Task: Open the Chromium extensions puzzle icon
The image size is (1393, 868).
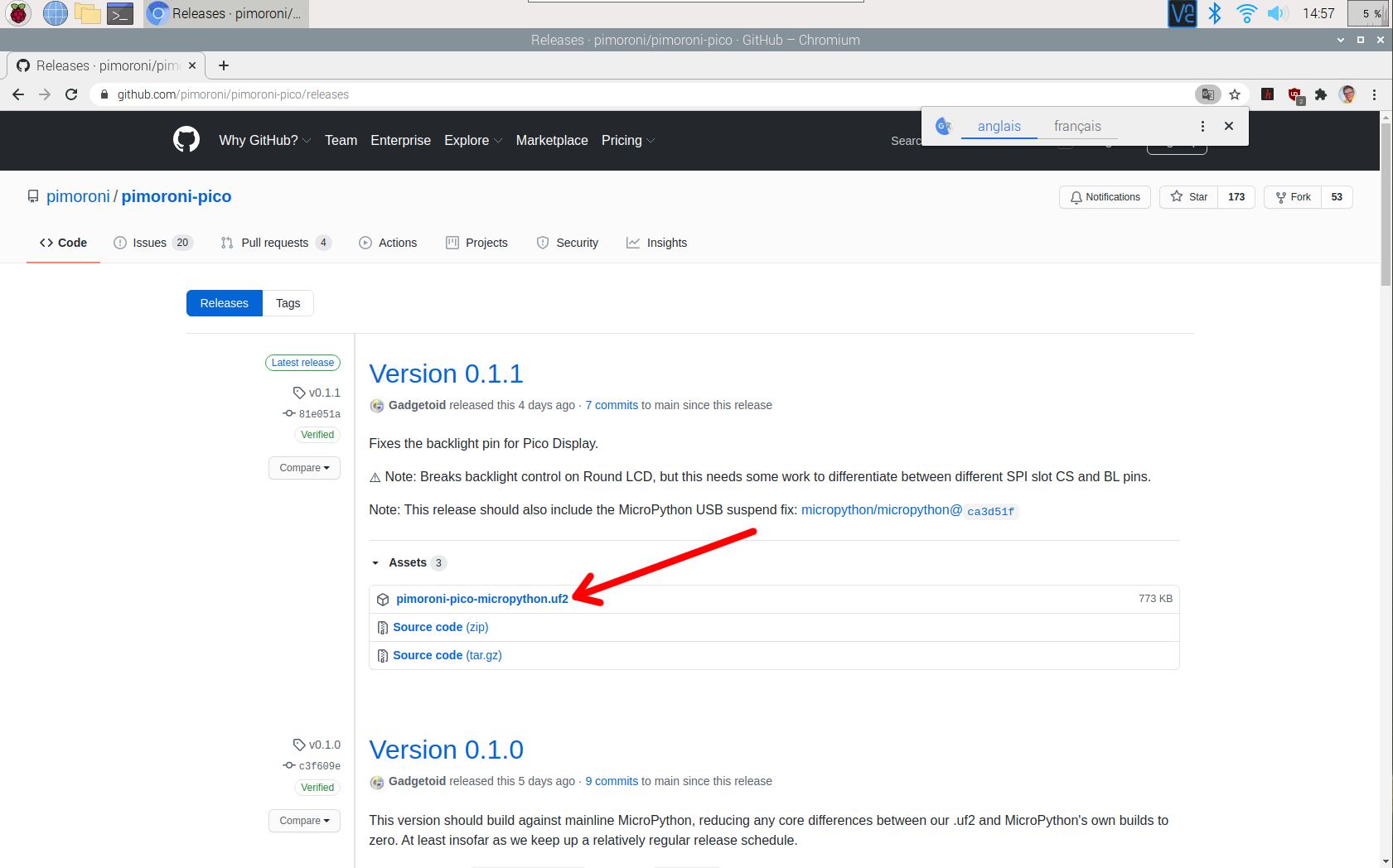Action: pyautogui.click(x=1321, y=94)
